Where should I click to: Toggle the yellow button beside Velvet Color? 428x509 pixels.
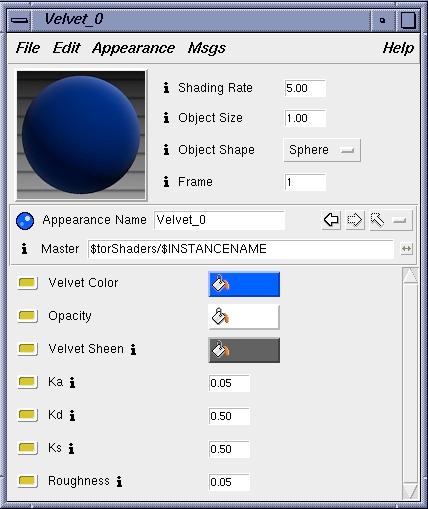pyautogui.click(x=27, y=283)
